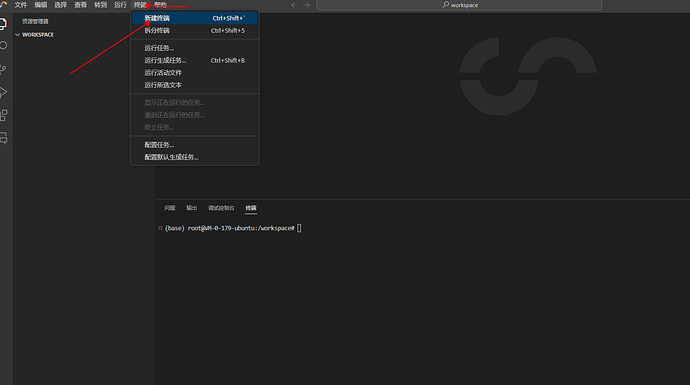Switch to the 调试控制台 (Debug Console) tab
690x385 pixels.
pyautogui.click(x=221, y=208)
